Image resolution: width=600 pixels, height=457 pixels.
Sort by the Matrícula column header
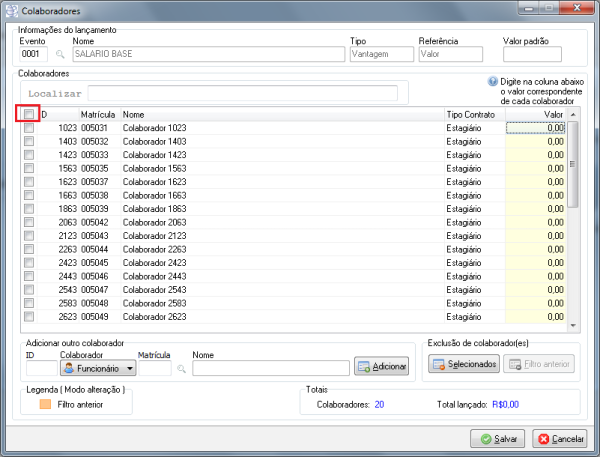98,115
